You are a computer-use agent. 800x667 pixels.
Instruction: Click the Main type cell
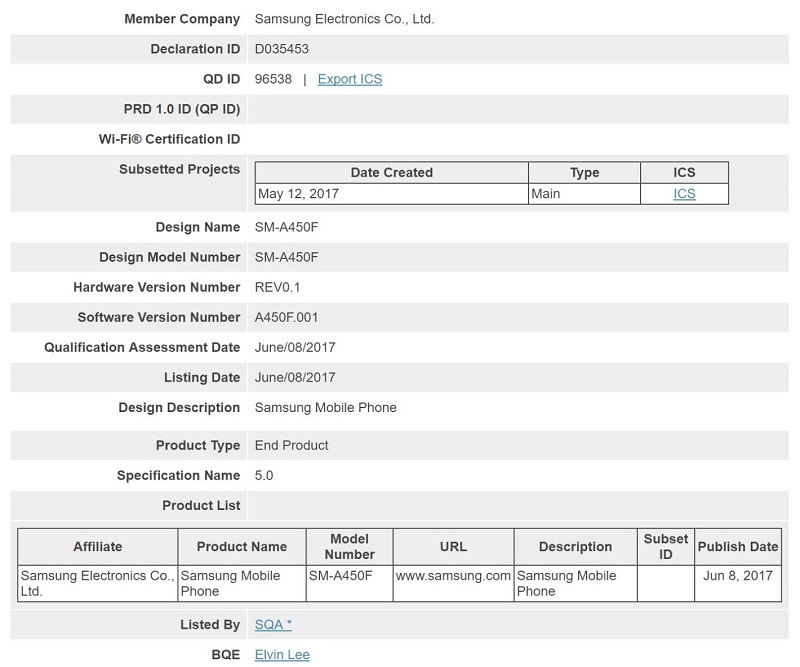[584, 194]
